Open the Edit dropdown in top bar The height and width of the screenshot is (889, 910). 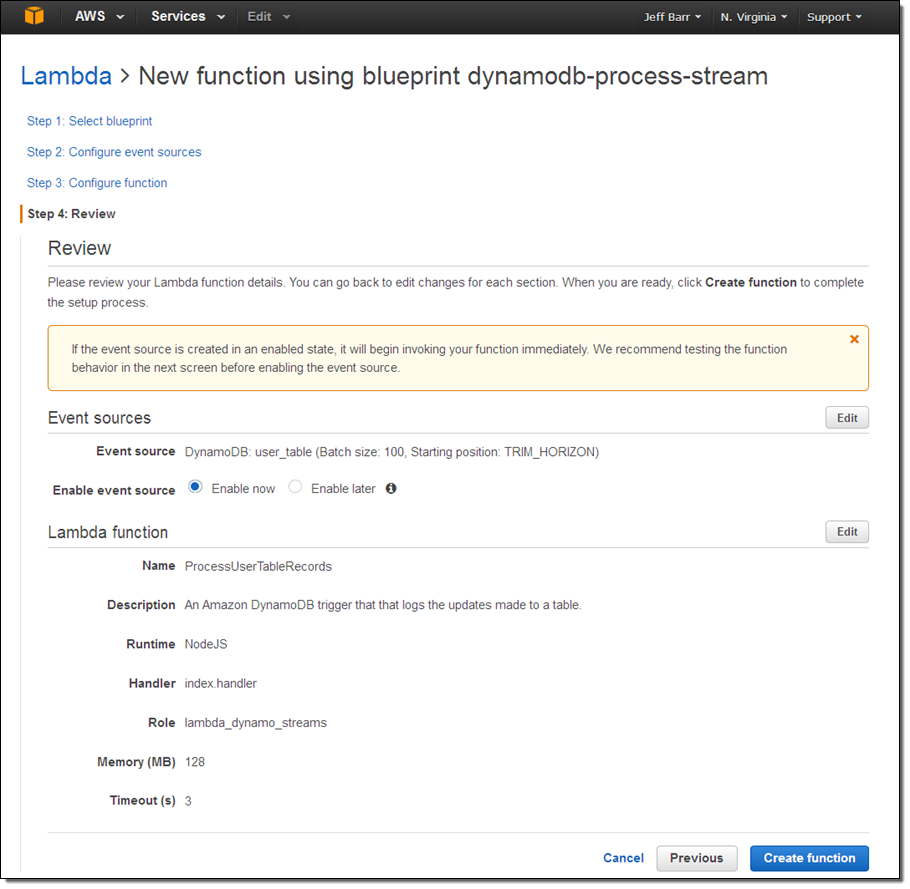pos(268,17)
